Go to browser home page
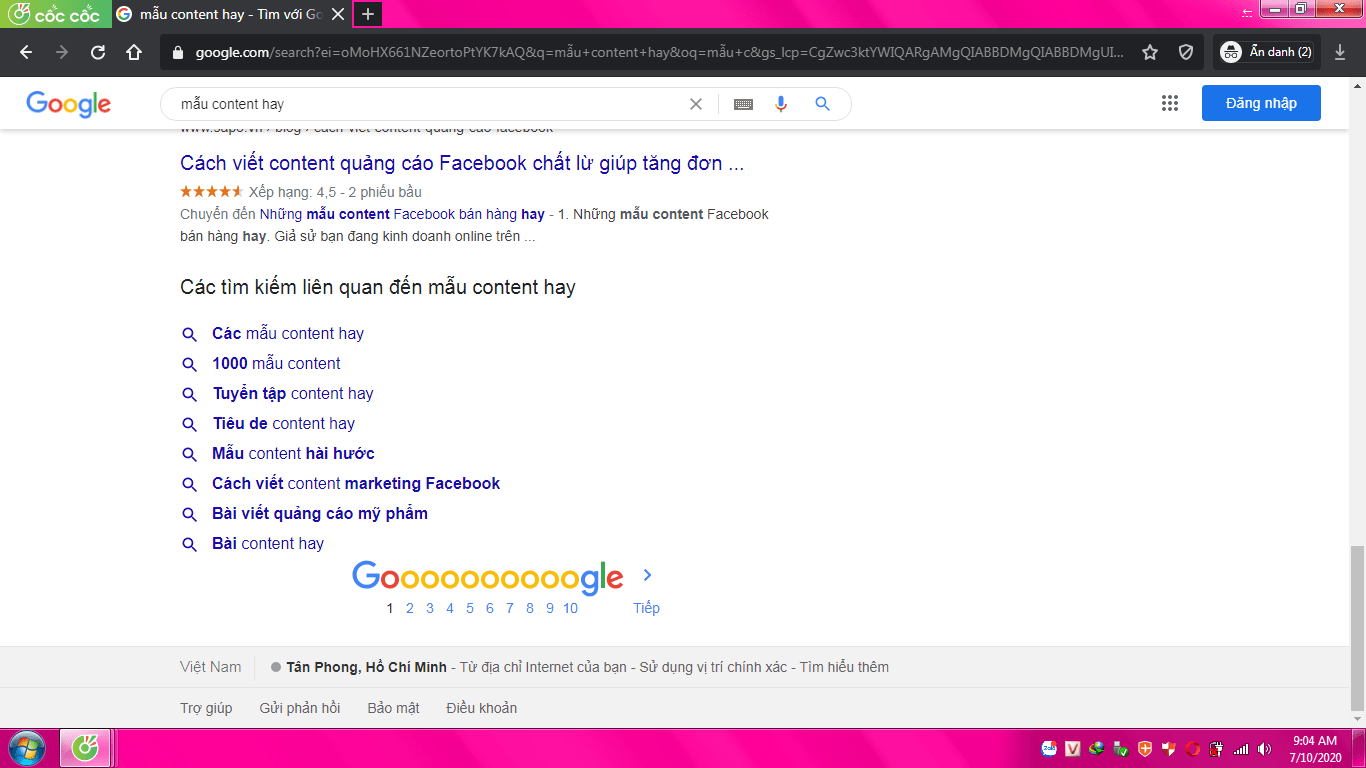 134,52
